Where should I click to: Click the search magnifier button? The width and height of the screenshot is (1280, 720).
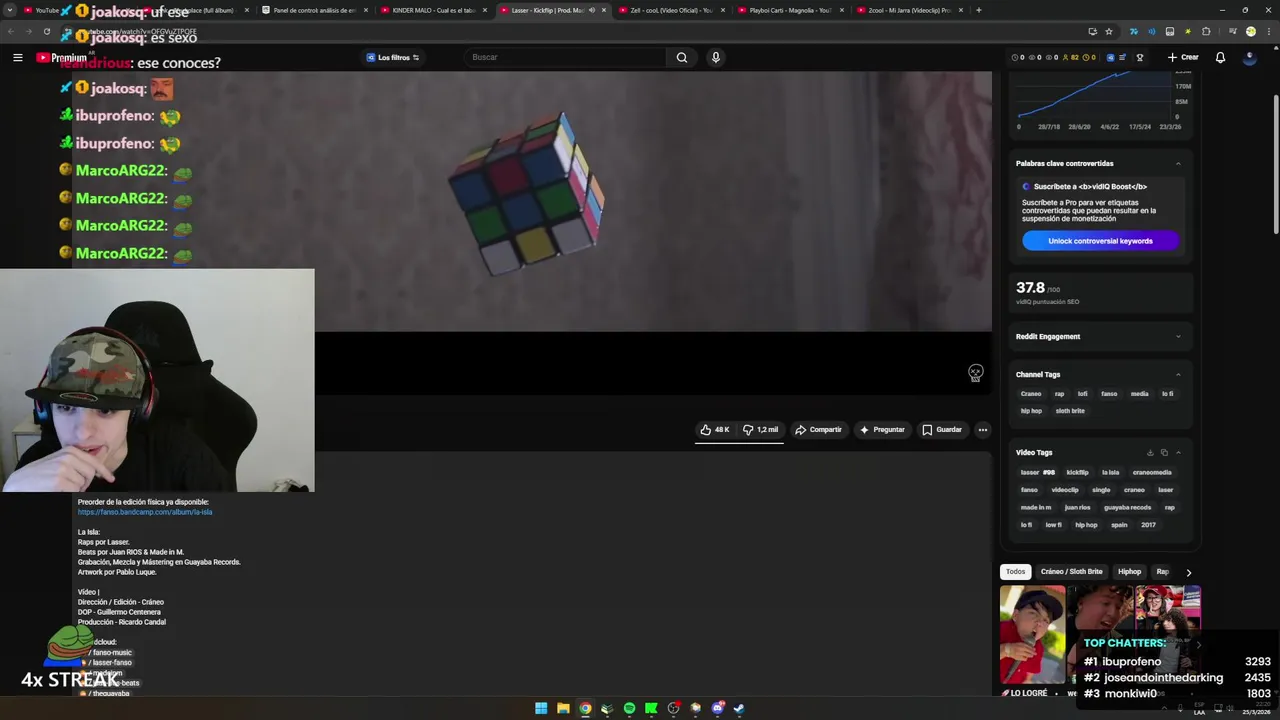click(682, 57)
